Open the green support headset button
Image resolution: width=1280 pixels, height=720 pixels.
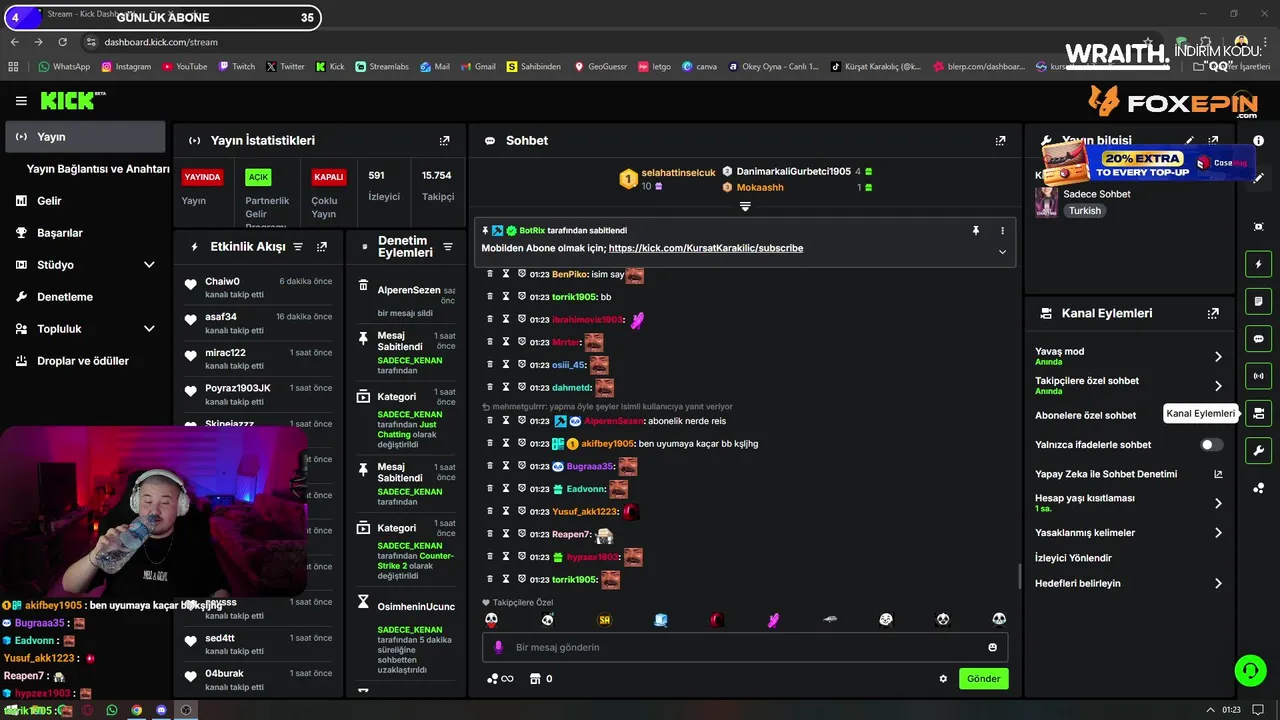coord(1250,670)
